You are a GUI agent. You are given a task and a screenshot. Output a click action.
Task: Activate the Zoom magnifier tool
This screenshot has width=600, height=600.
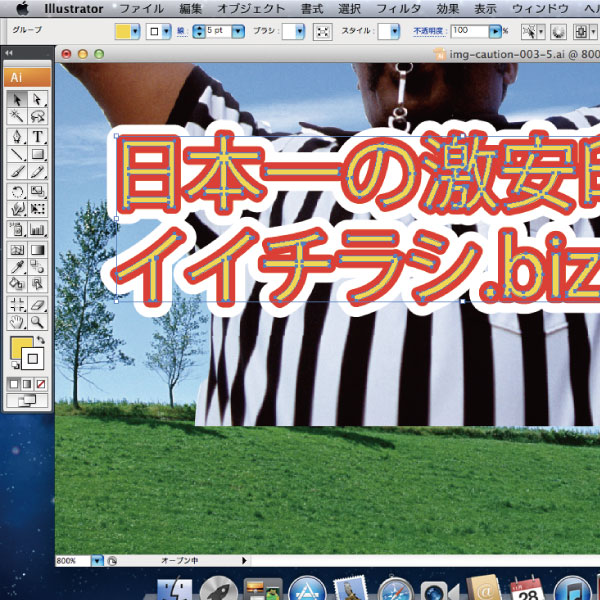pyautogui.click(x=37, y=322)
